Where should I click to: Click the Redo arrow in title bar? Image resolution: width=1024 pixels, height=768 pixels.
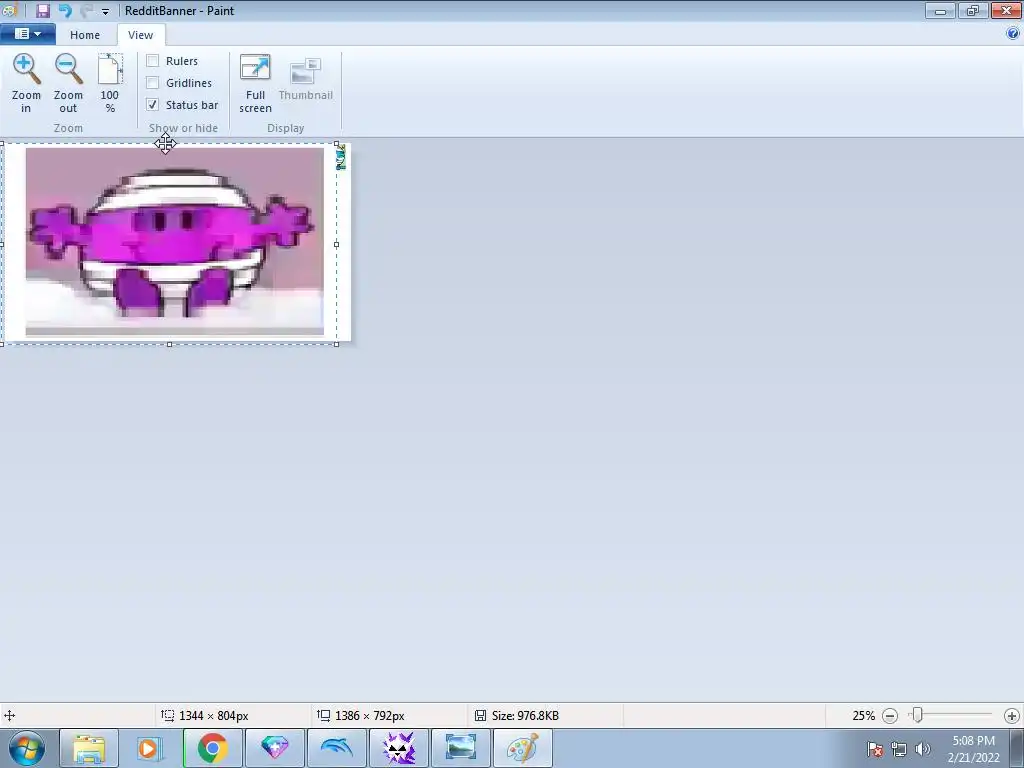[x=86, y=10]
